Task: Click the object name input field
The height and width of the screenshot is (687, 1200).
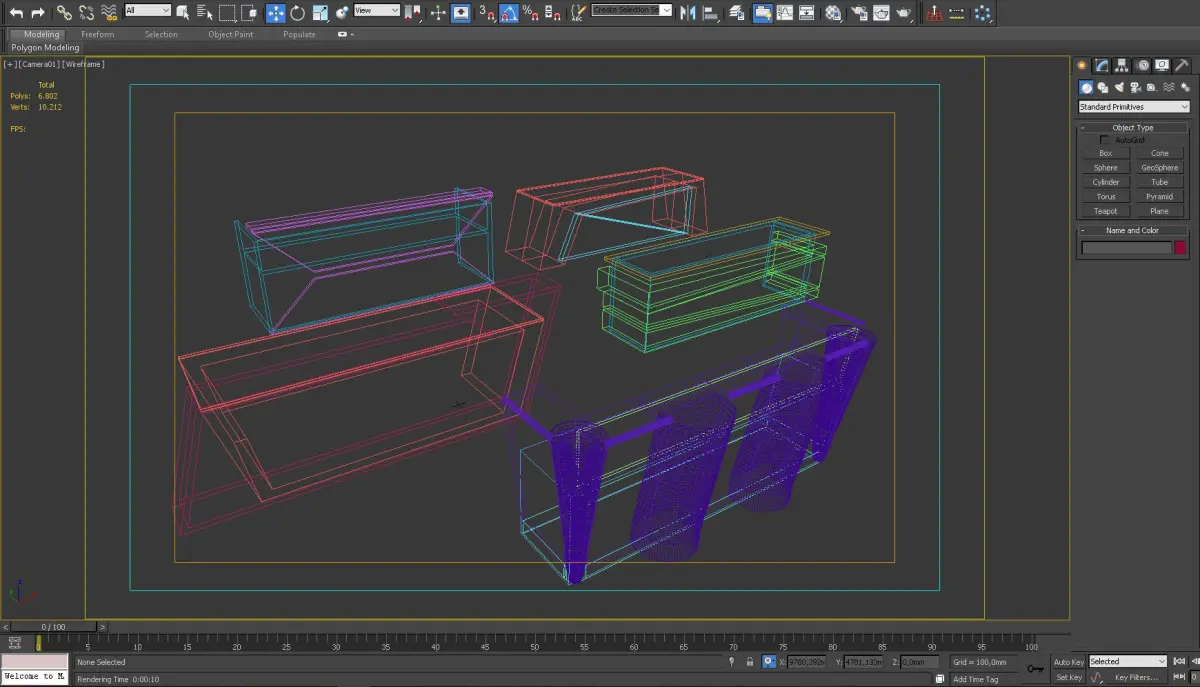Action: (1125, 248)
